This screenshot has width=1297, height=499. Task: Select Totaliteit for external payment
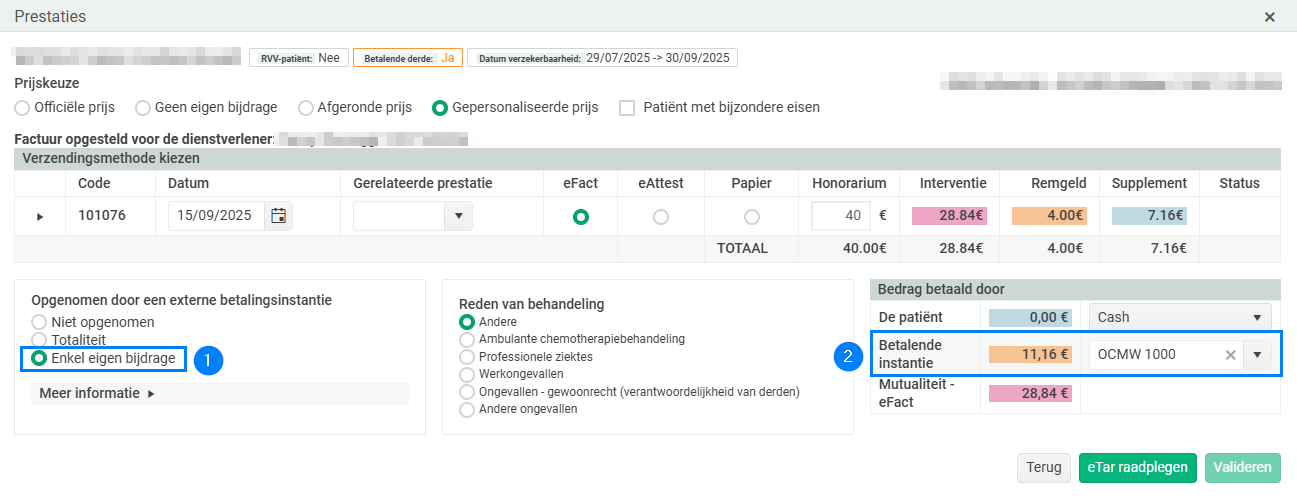point(39,340)
